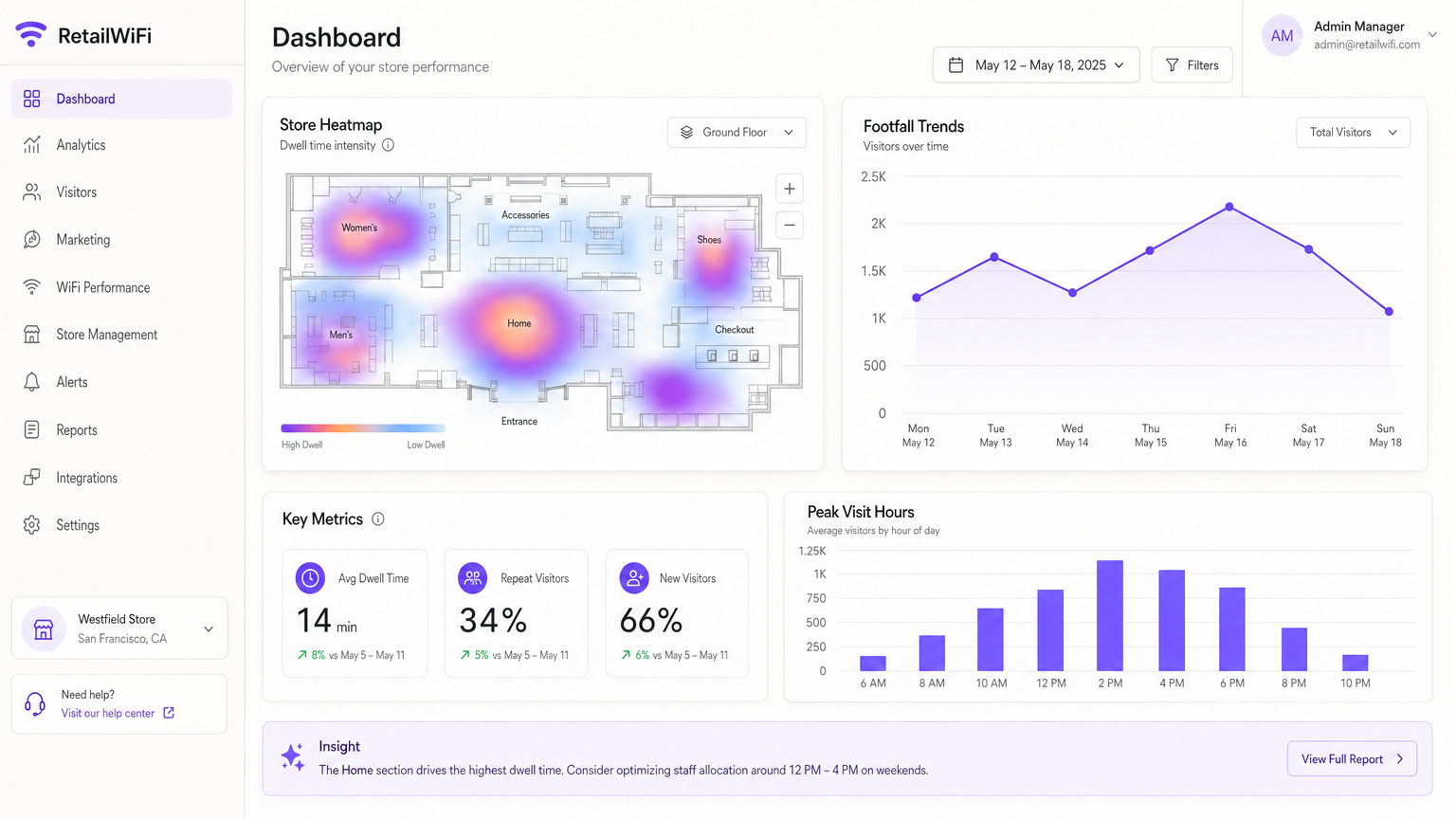Select the WiFi Performance icon
The image size is (1456, 819).
point(32,287)
